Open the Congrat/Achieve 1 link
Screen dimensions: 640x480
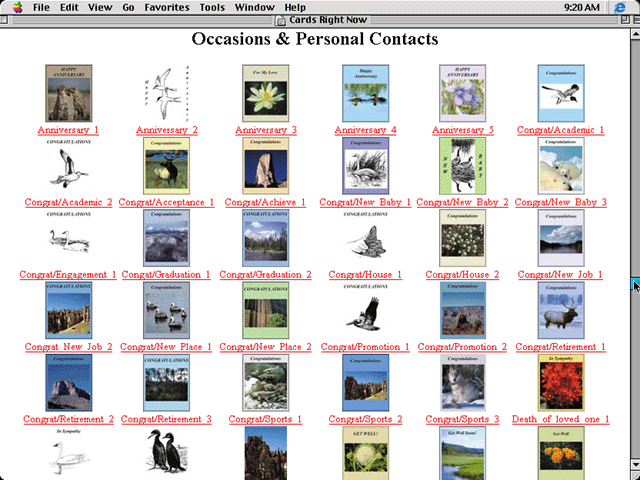265,202
